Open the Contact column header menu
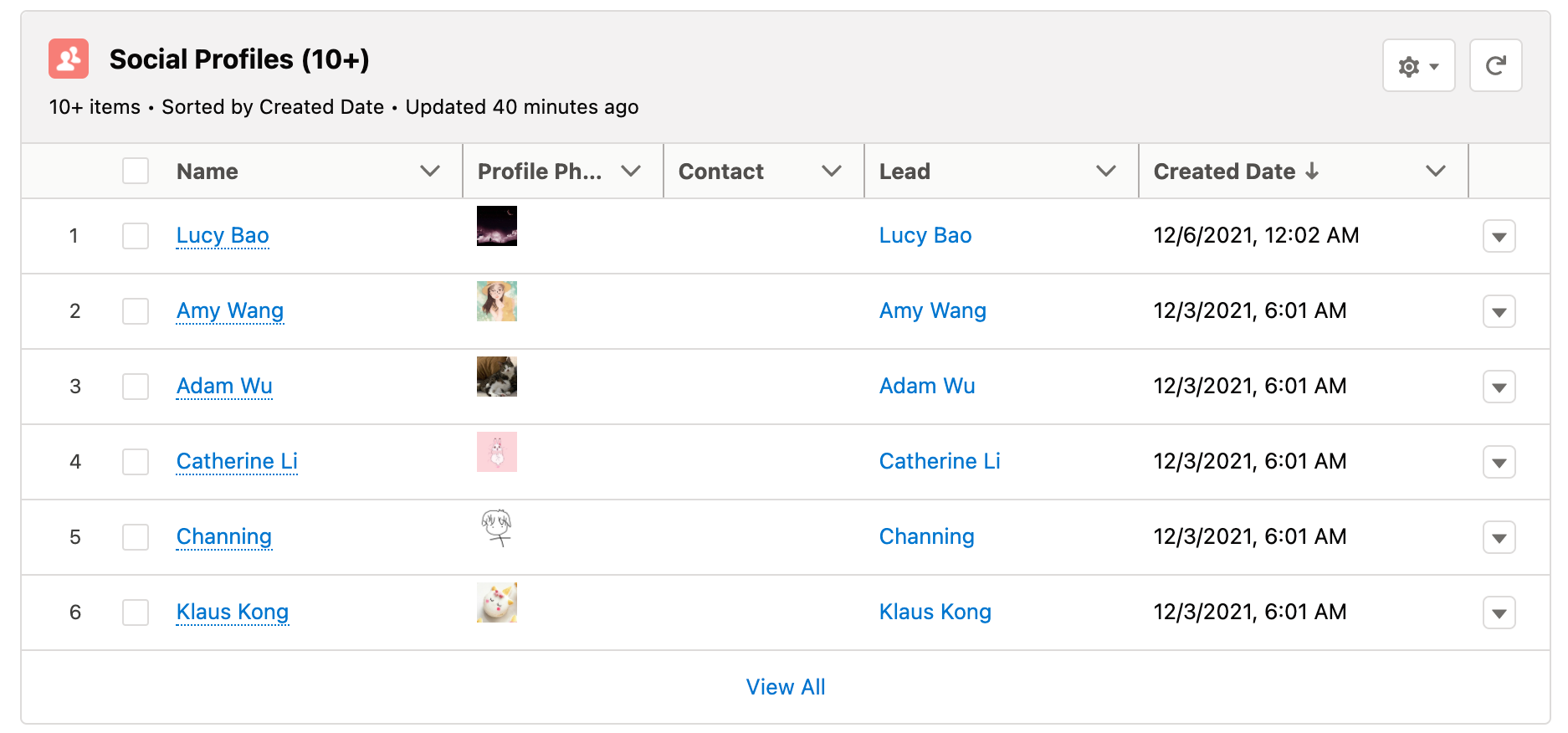 click(x=831, y=172)
